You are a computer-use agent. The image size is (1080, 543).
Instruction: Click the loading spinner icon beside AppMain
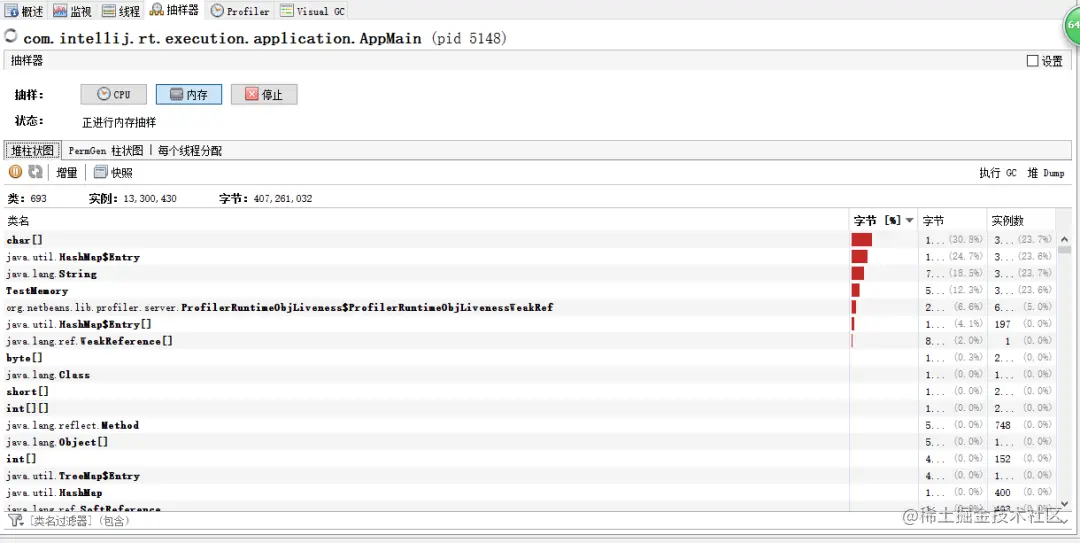pyautogui.click(x=11, y=36)
